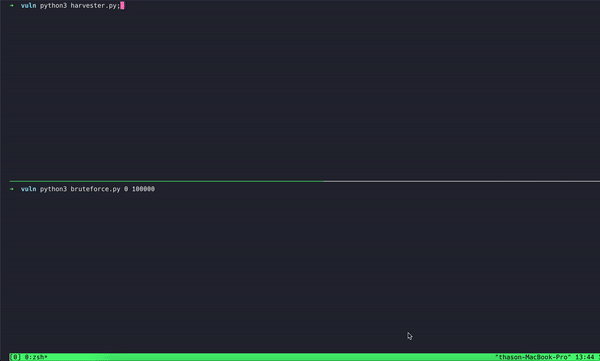
Task: Click the green segment of pane divider
Action: [x=166, y=181]
